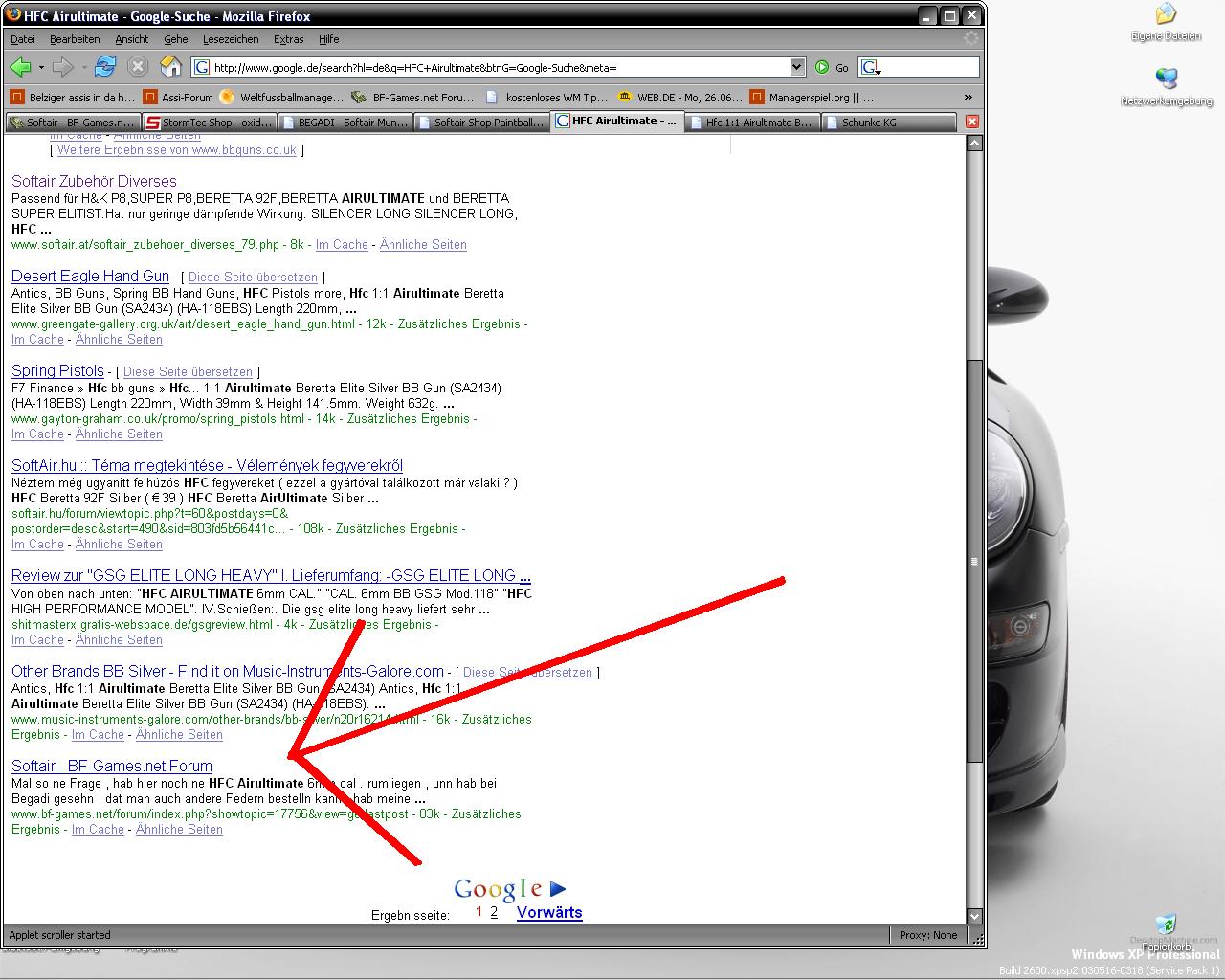The image size is (1225, 980).
Task: Open the Gehe menu
Action: point(176,39)
